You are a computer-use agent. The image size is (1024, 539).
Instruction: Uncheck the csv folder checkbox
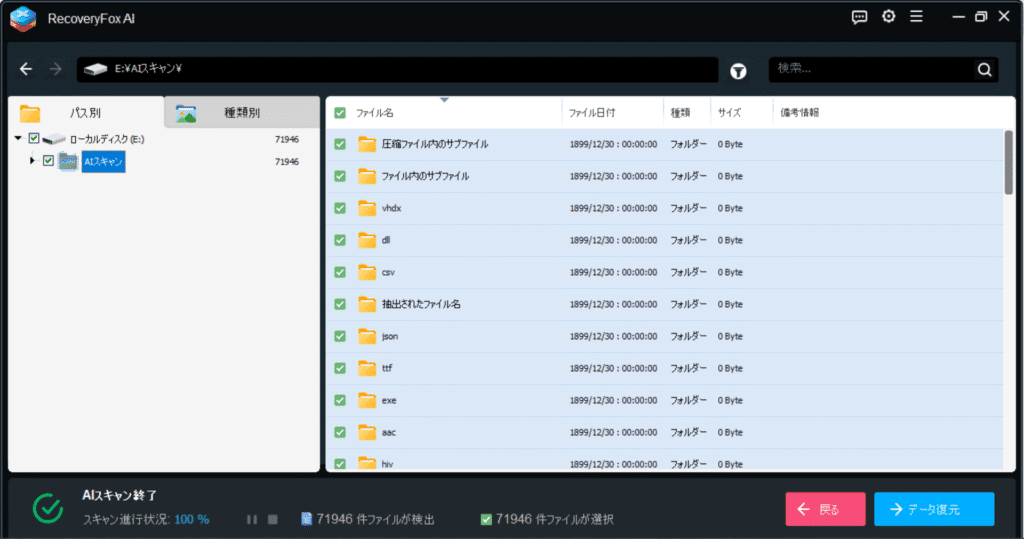coord(340,272)
